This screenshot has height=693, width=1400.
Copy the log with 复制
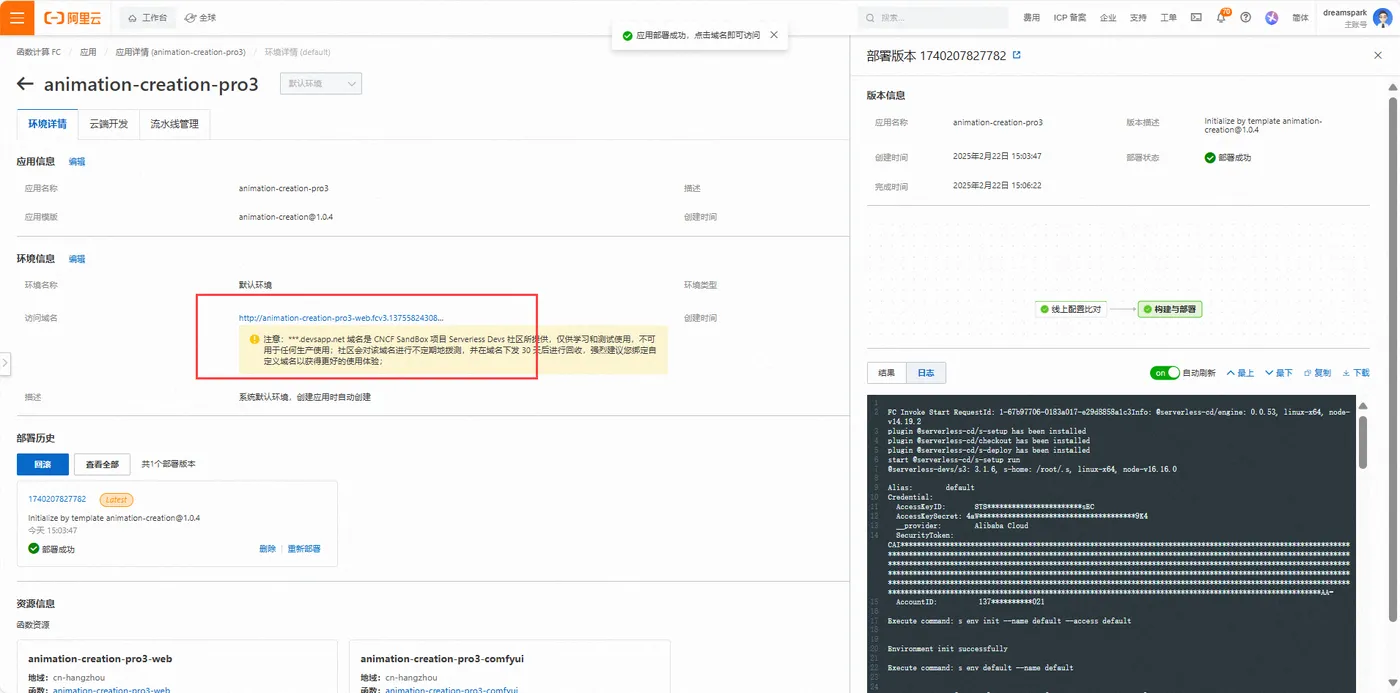(x=1317, y=373)
